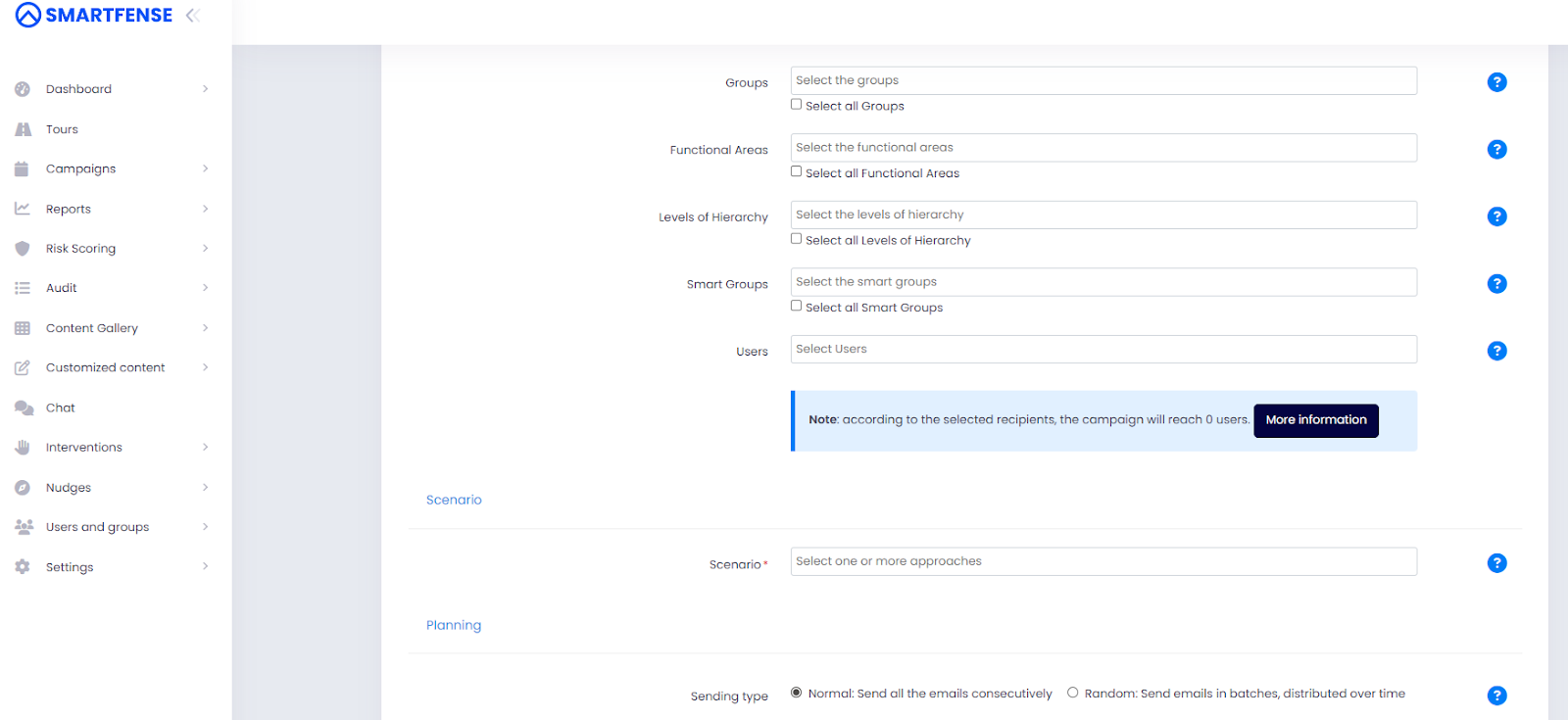
Task: Click the Settings gear icon
Action: [x=23, y=567]
